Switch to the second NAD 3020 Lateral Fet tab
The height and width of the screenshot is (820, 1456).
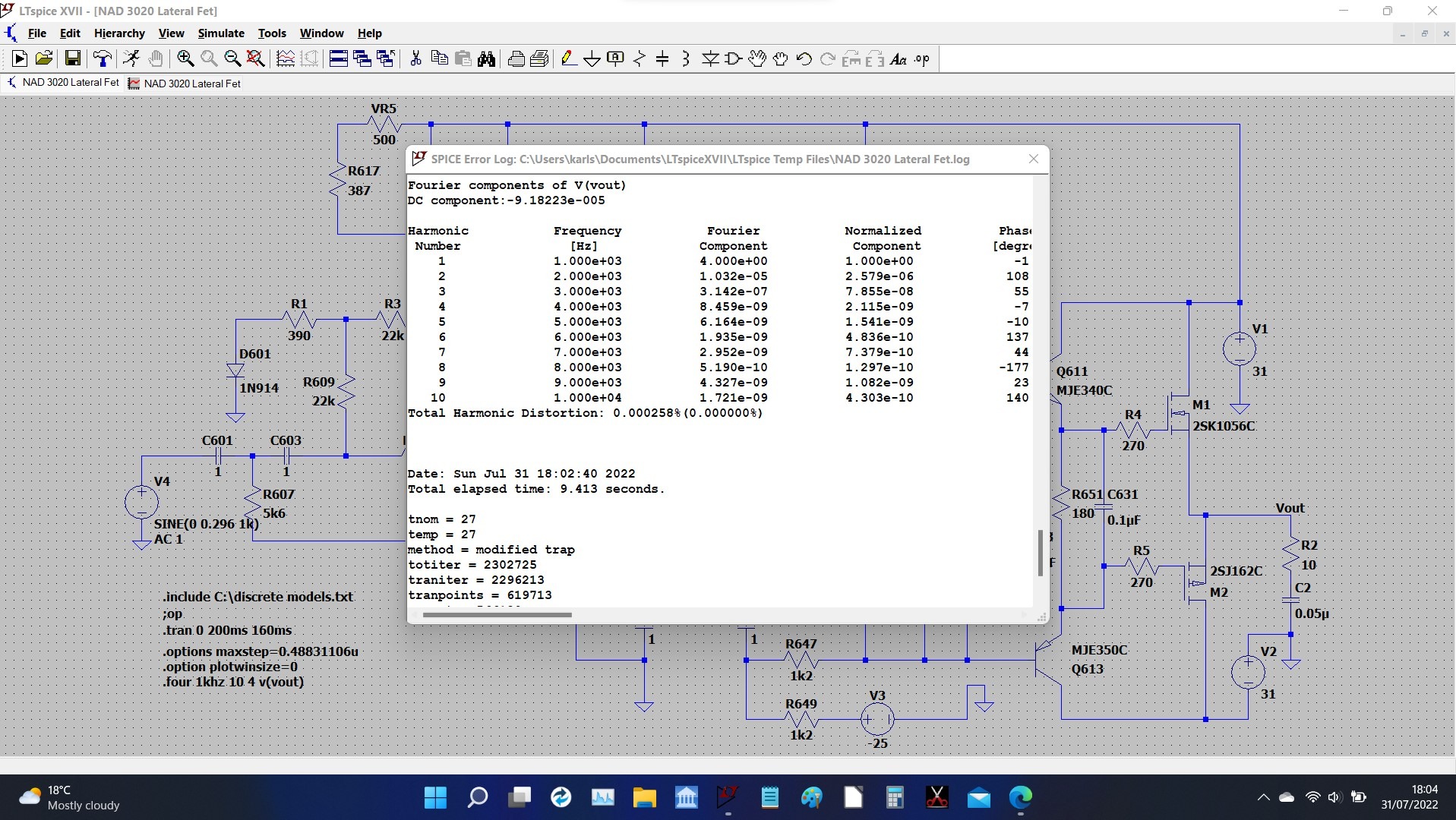185,84
